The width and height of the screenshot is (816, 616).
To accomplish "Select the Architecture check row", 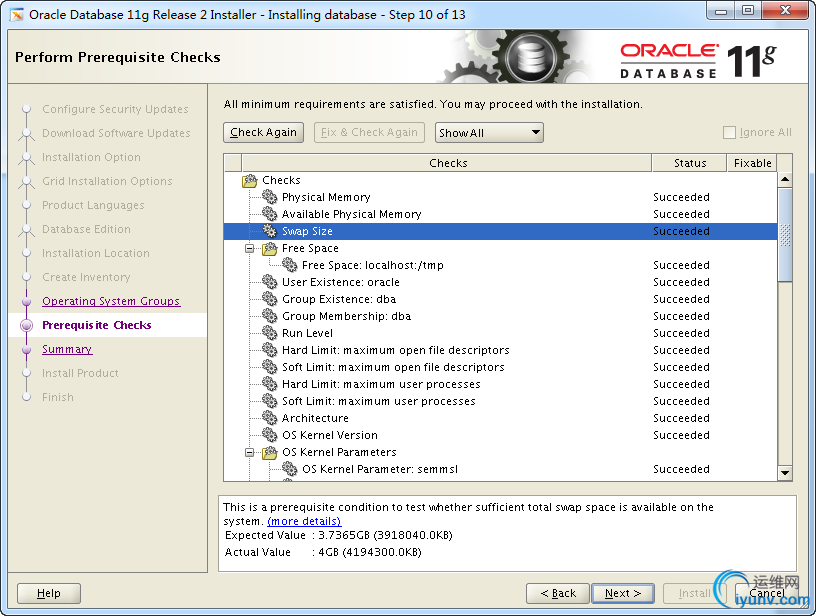I will pos(501,418).
